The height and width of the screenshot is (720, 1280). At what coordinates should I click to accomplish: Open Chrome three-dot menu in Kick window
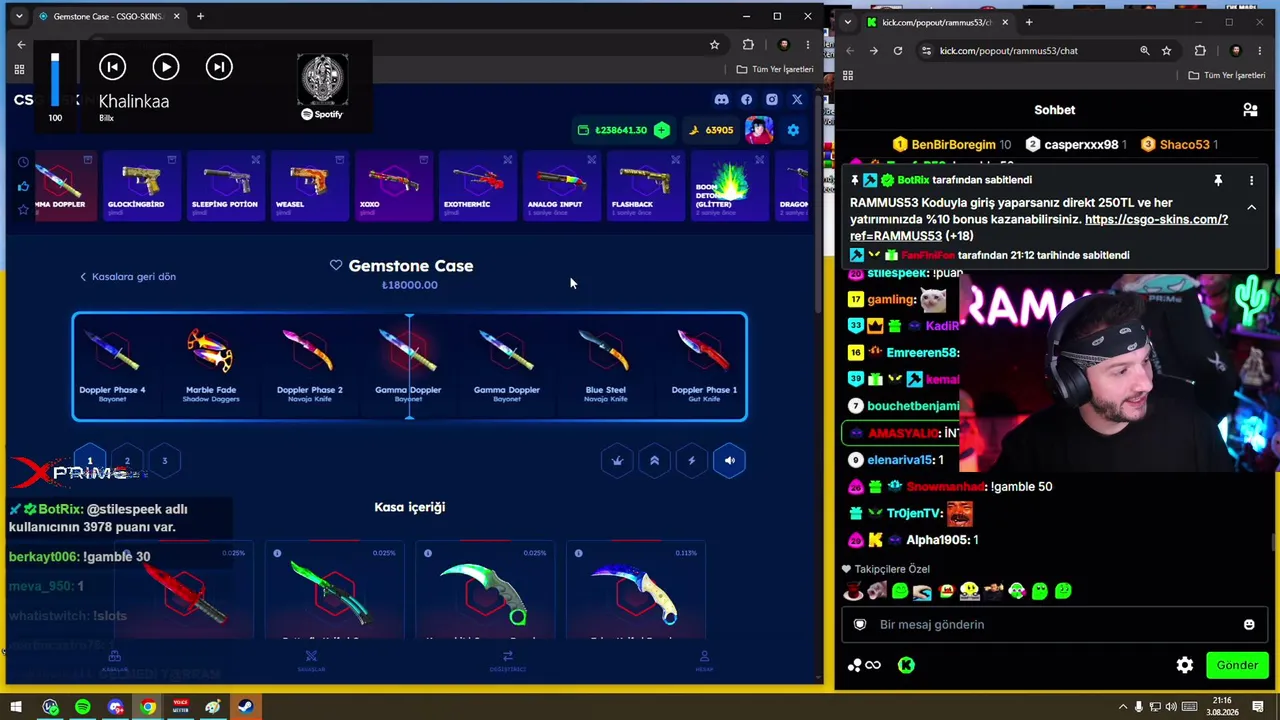coord(1260,51)
